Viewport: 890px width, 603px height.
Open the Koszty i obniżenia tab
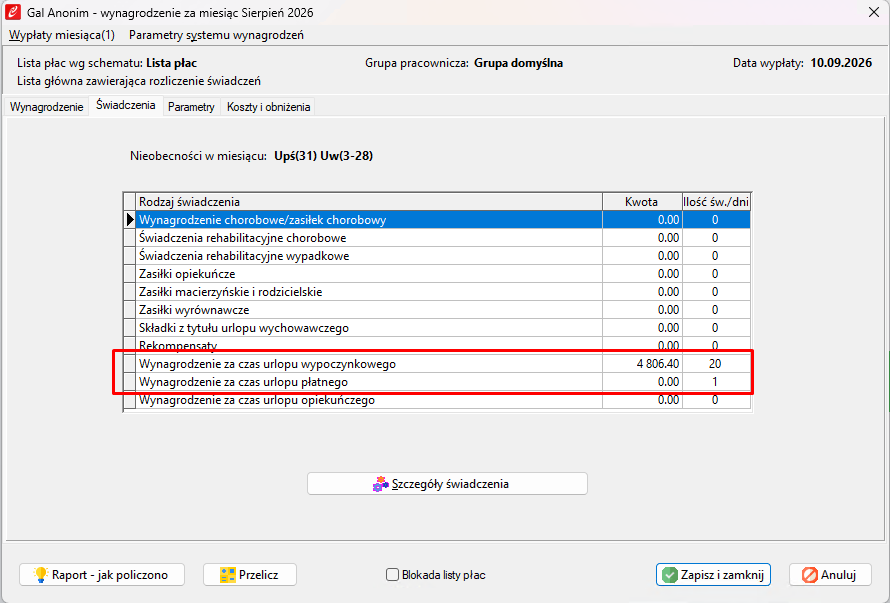[268, 107]
